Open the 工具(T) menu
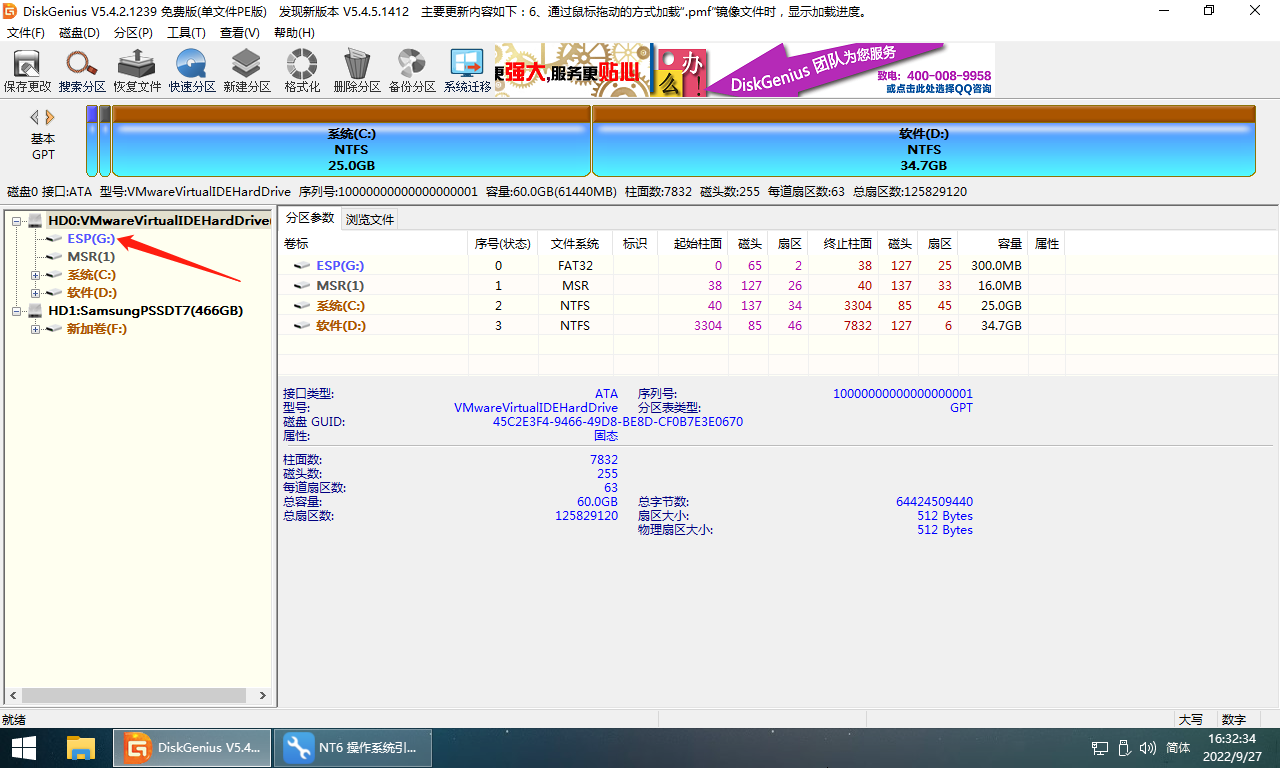The width and height of the screenshot is (1280, 768). tap(186, 33)
